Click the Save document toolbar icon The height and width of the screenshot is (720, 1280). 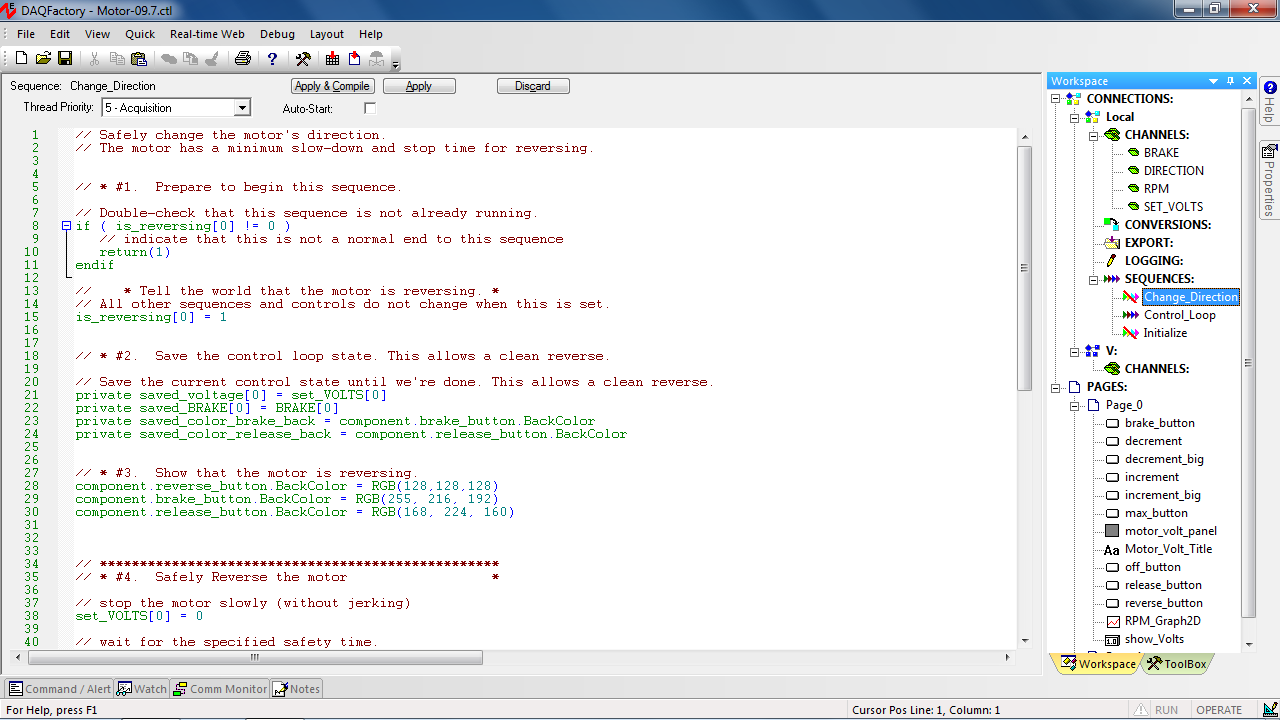(x=65, y=59)
